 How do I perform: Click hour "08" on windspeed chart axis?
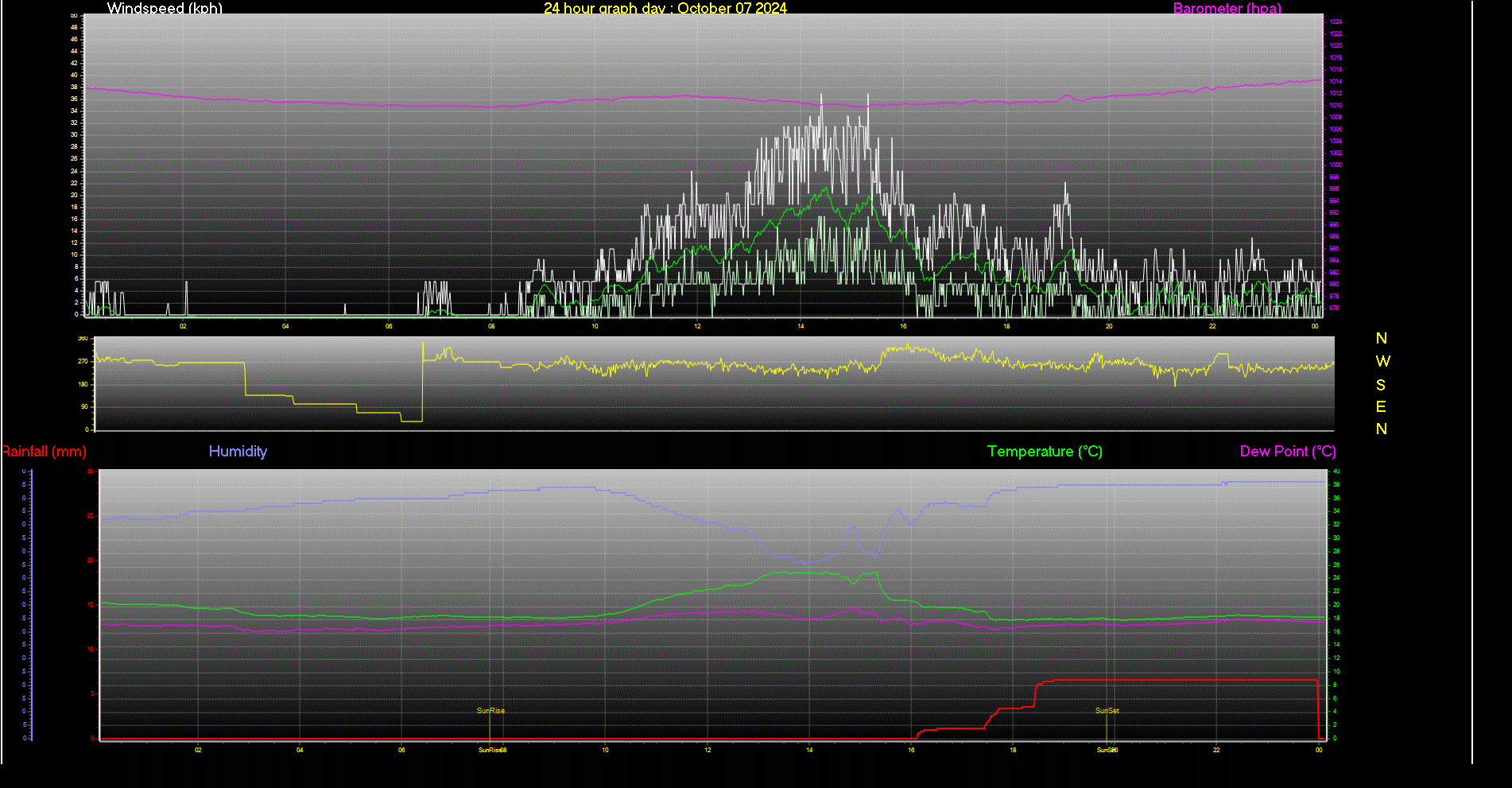491,326
